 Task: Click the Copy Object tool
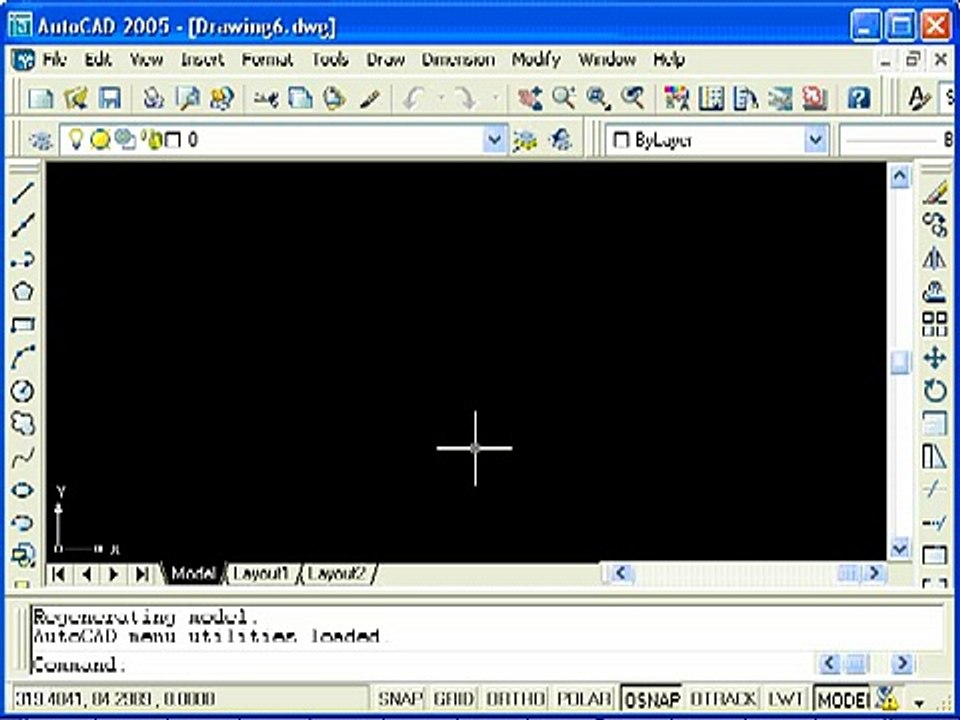935,225
